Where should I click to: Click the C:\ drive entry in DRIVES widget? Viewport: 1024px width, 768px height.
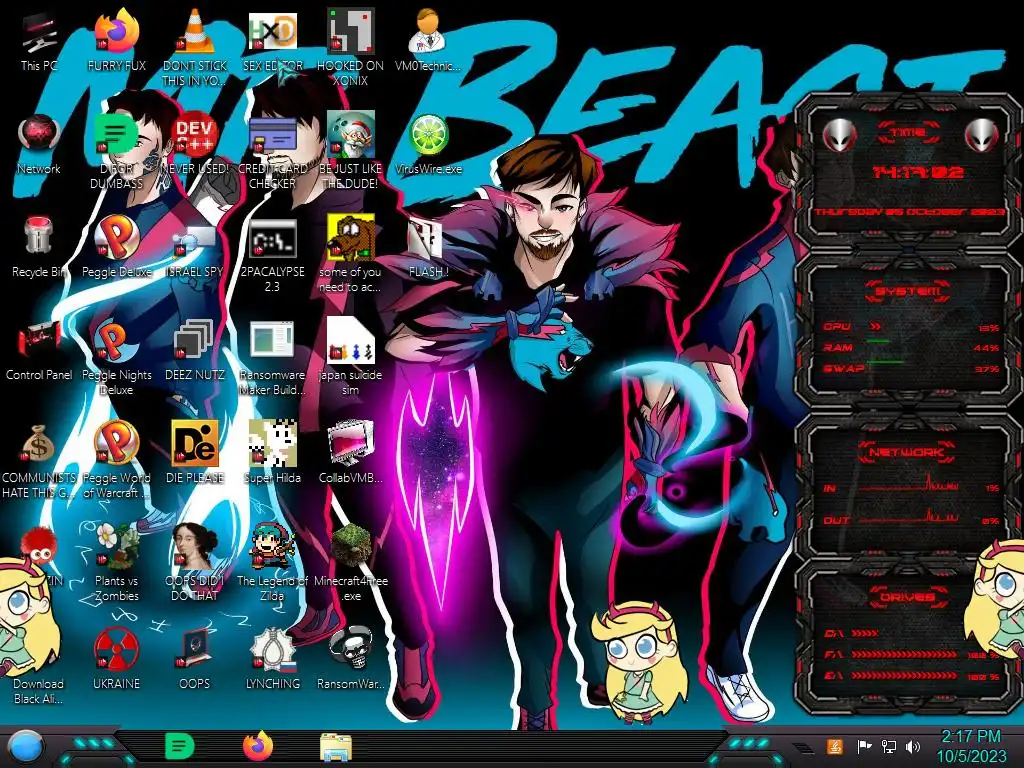pyautogui.click(x=852, y=633)
